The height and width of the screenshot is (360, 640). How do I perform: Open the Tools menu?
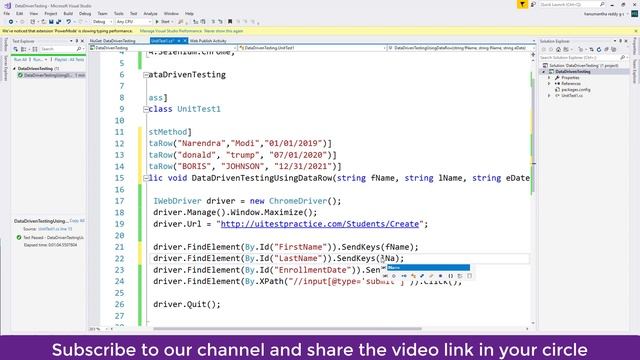[x=118, y=13]
